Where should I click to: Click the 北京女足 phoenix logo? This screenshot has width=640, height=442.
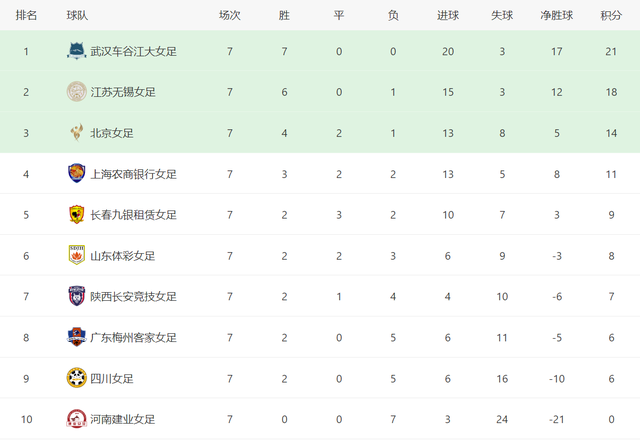coord(76,133)
